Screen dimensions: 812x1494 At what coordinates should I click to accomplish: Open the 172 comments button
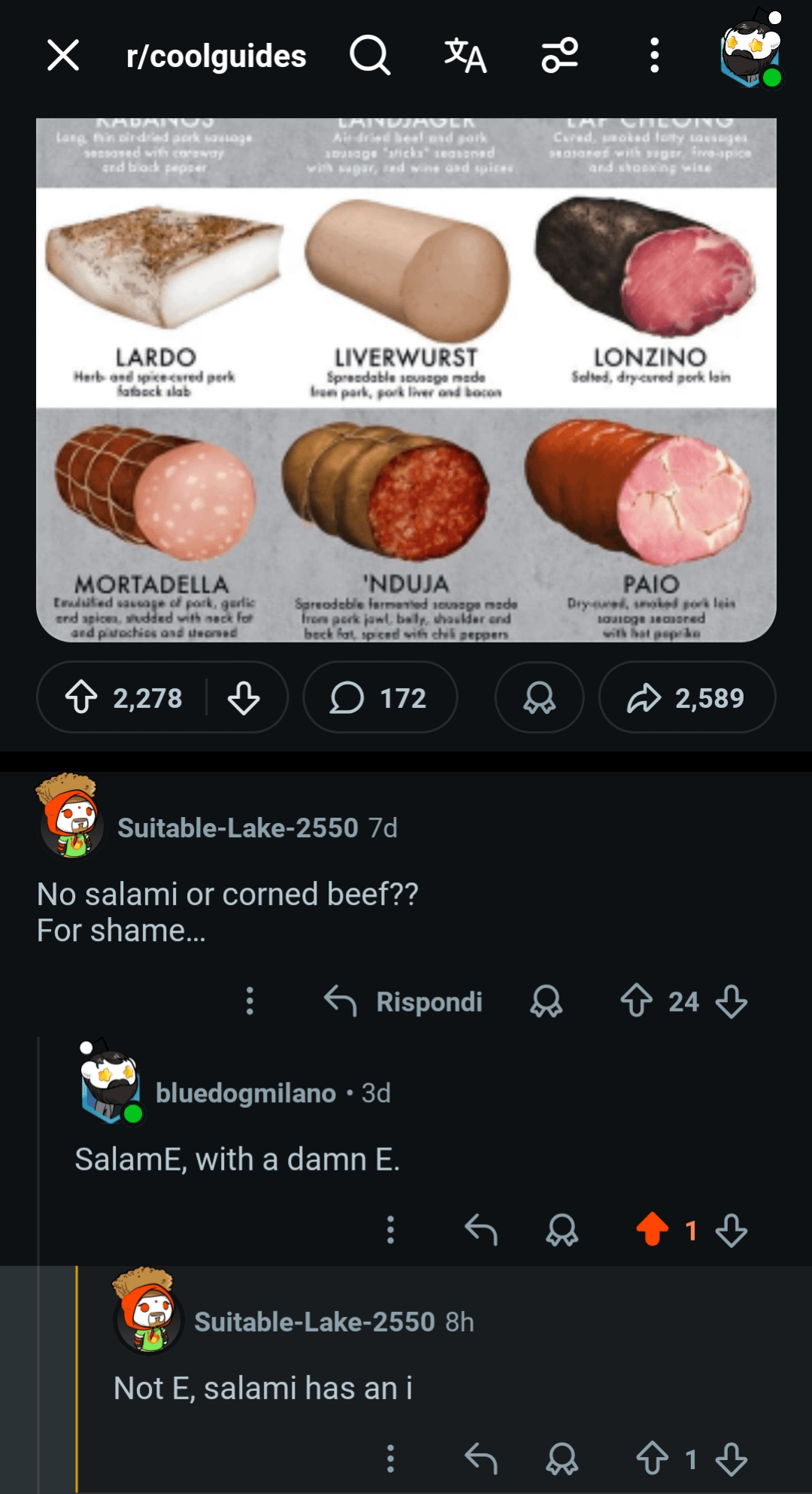[380, 697]
